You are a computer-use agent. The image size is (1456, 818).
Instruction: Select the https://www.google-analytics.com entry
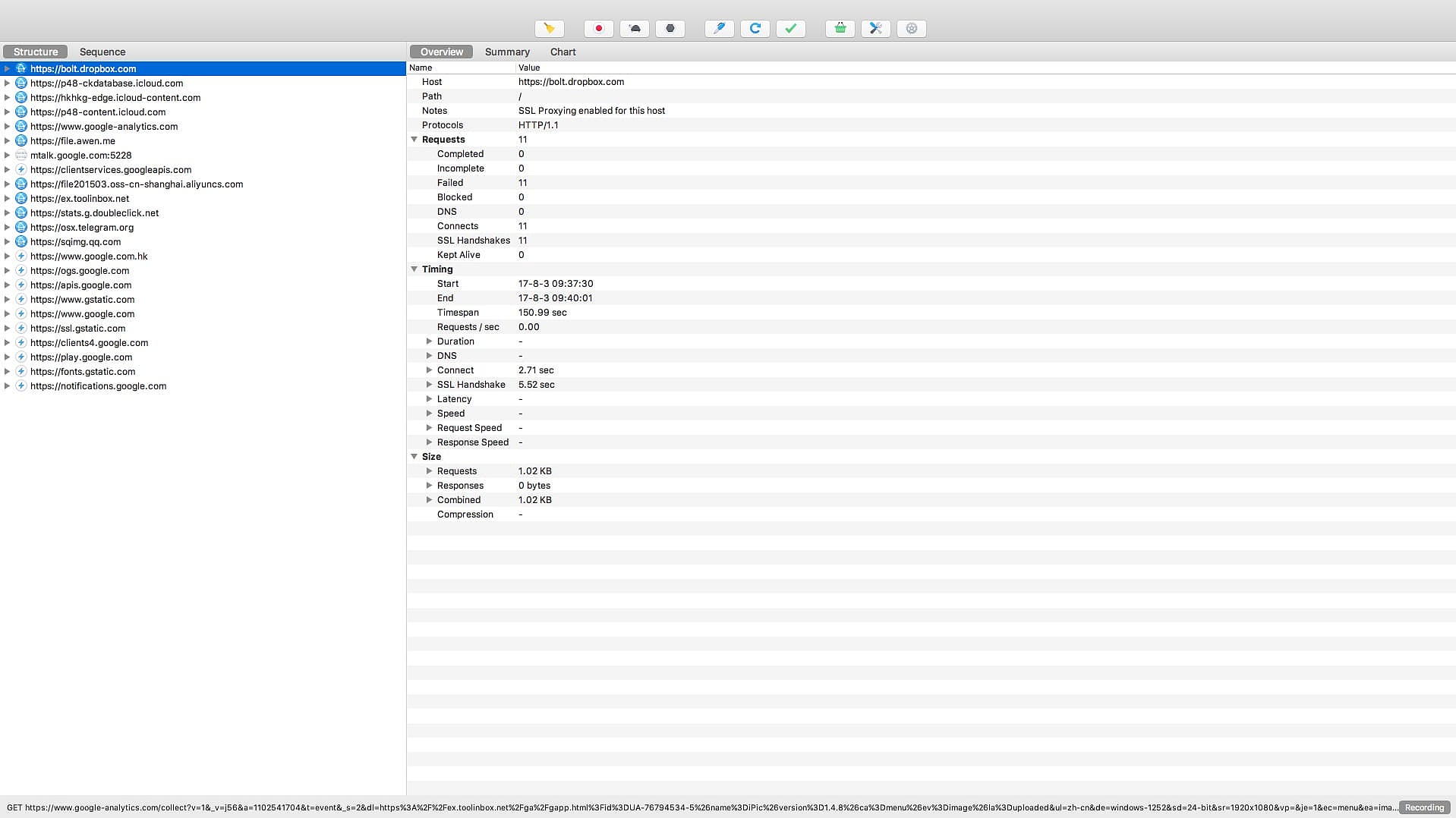104,127
